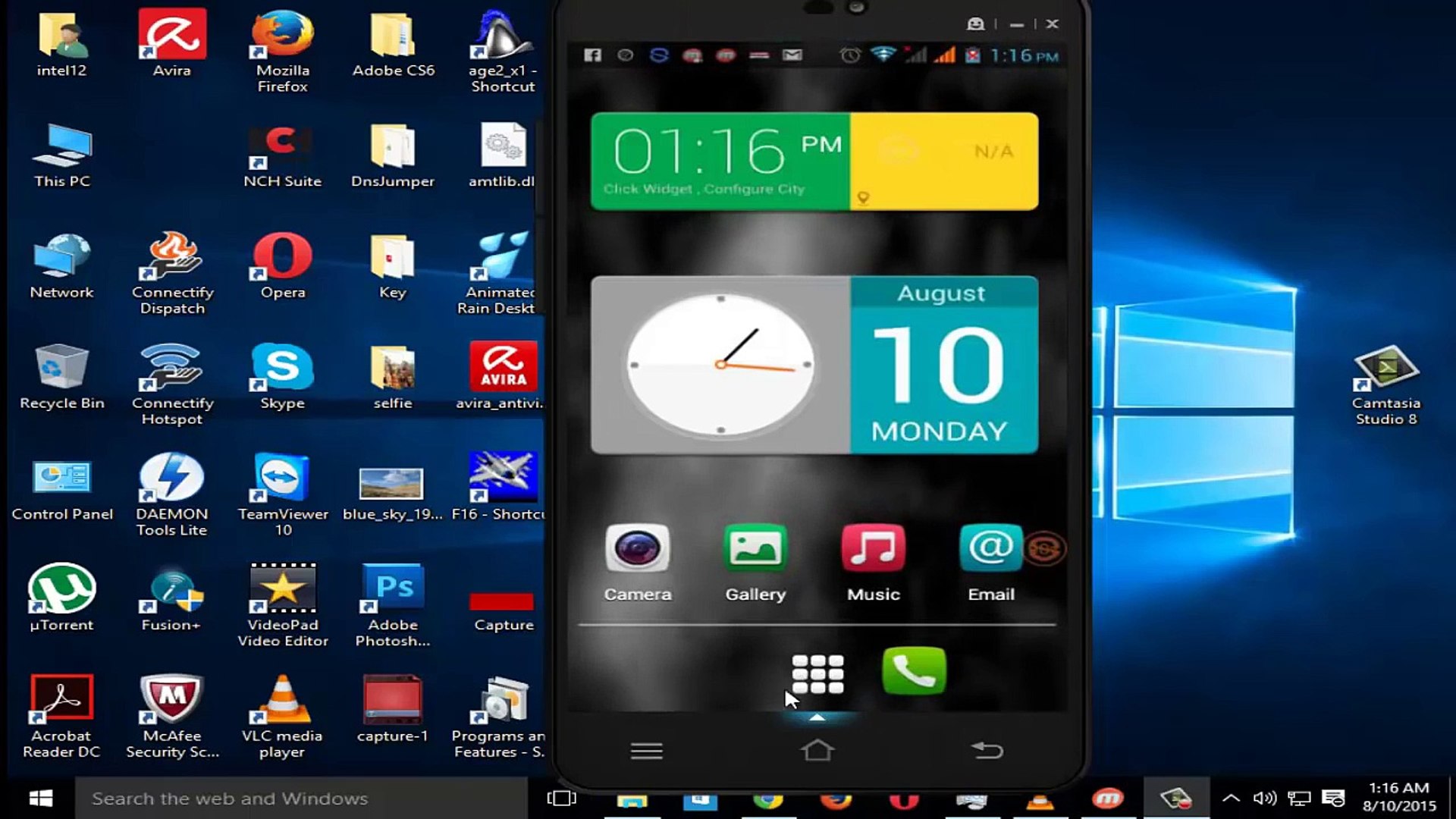
Task: Tap the yellow N/A weather widget
Action: tap(944, 161)
